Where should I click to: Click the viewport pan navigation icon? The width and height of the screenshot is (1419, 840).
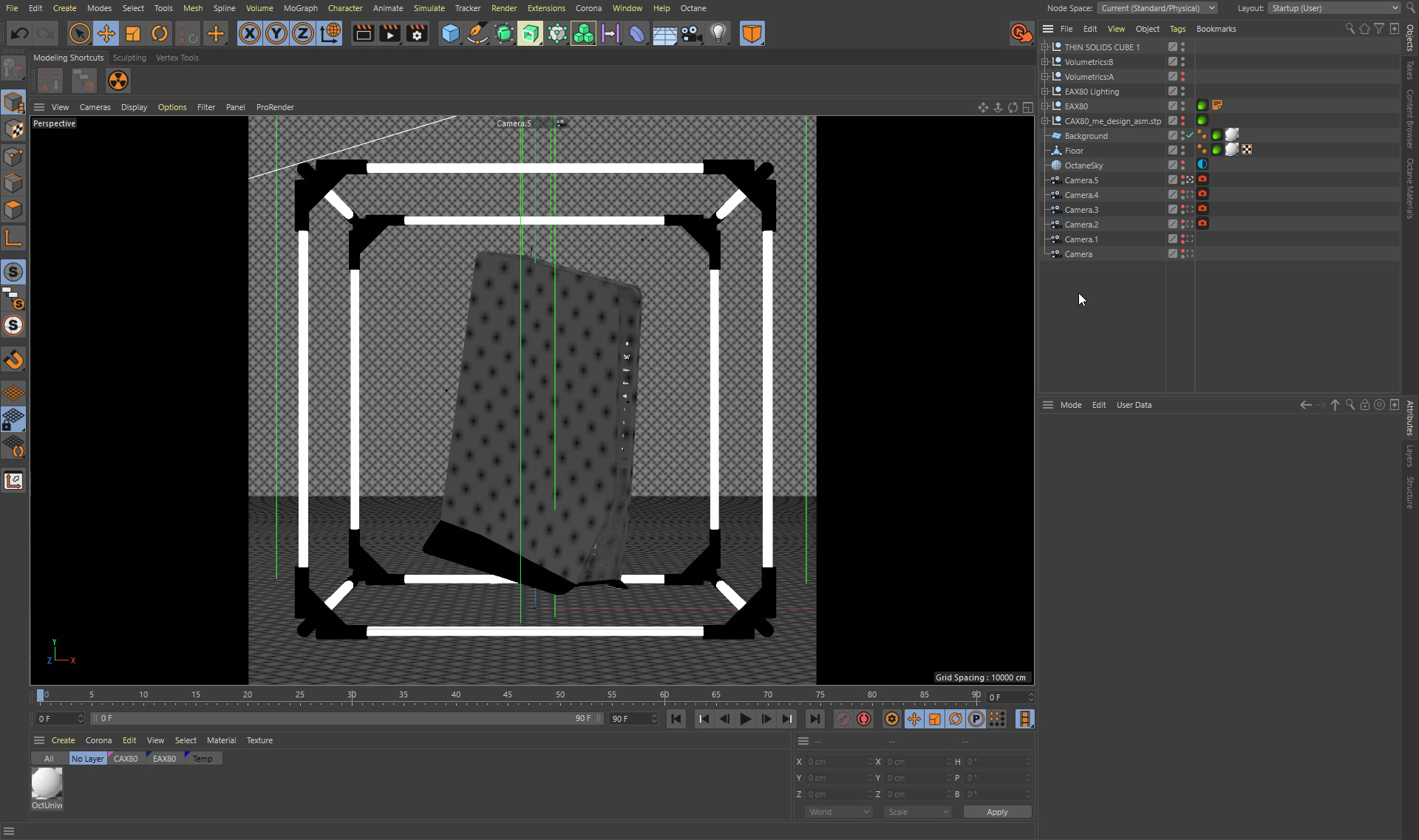tap(983, 108)
